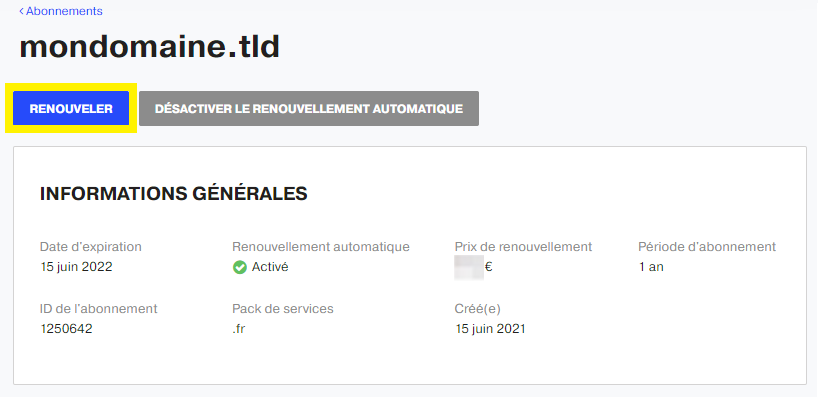Click the creation date 15 juin 2021
The height and width of the screenshot is (397, 818).
click(490, 329)
